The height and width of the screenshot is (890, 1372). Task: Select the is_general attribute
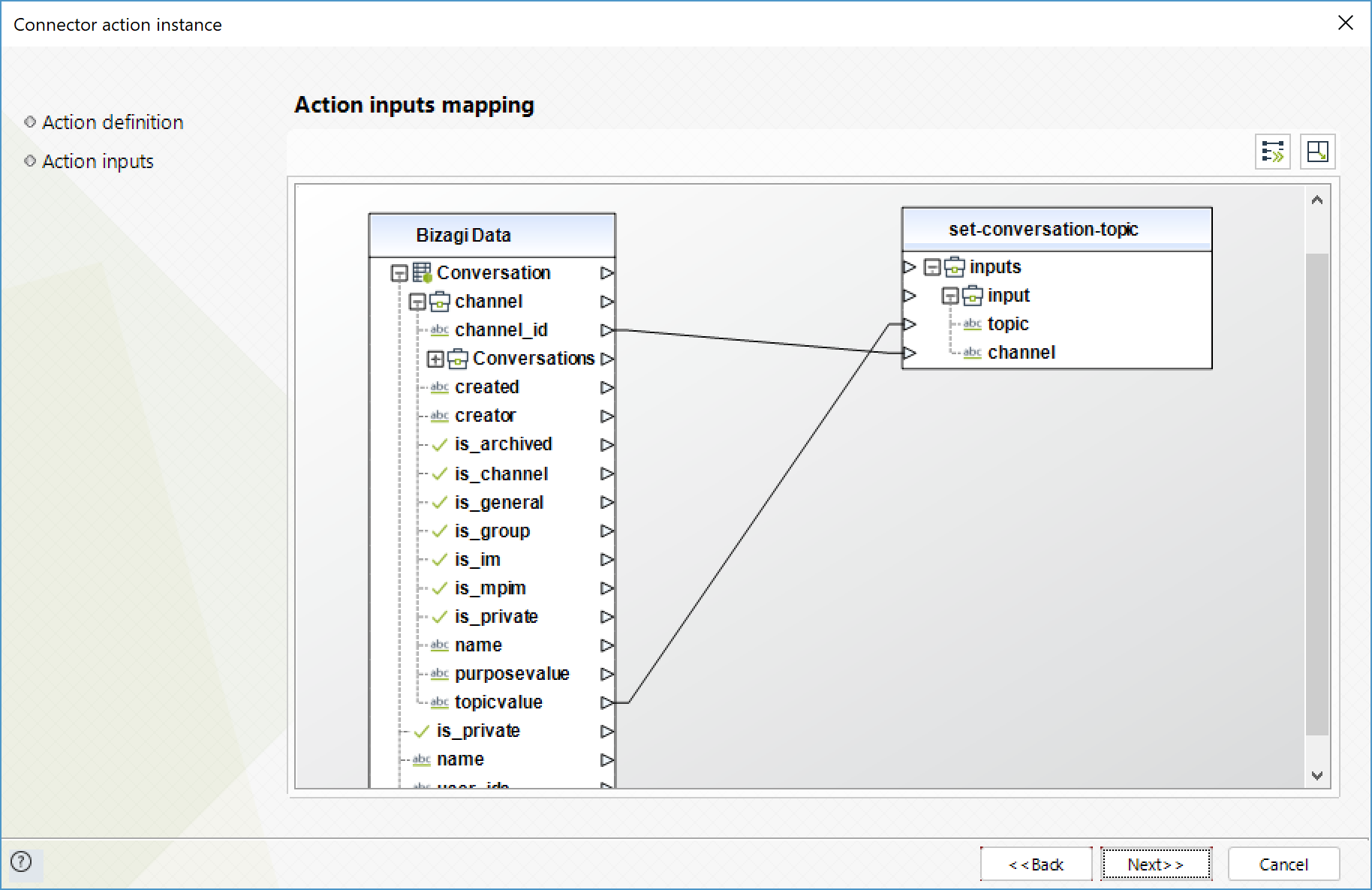coord(499,502)
